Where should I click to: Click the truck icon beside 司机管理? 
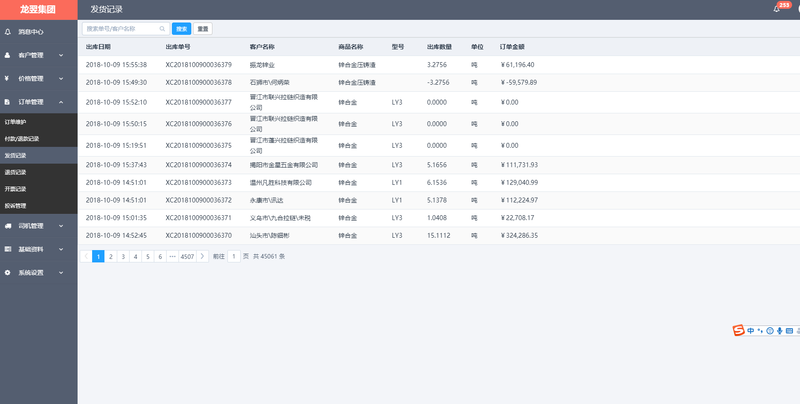[8, 226]
